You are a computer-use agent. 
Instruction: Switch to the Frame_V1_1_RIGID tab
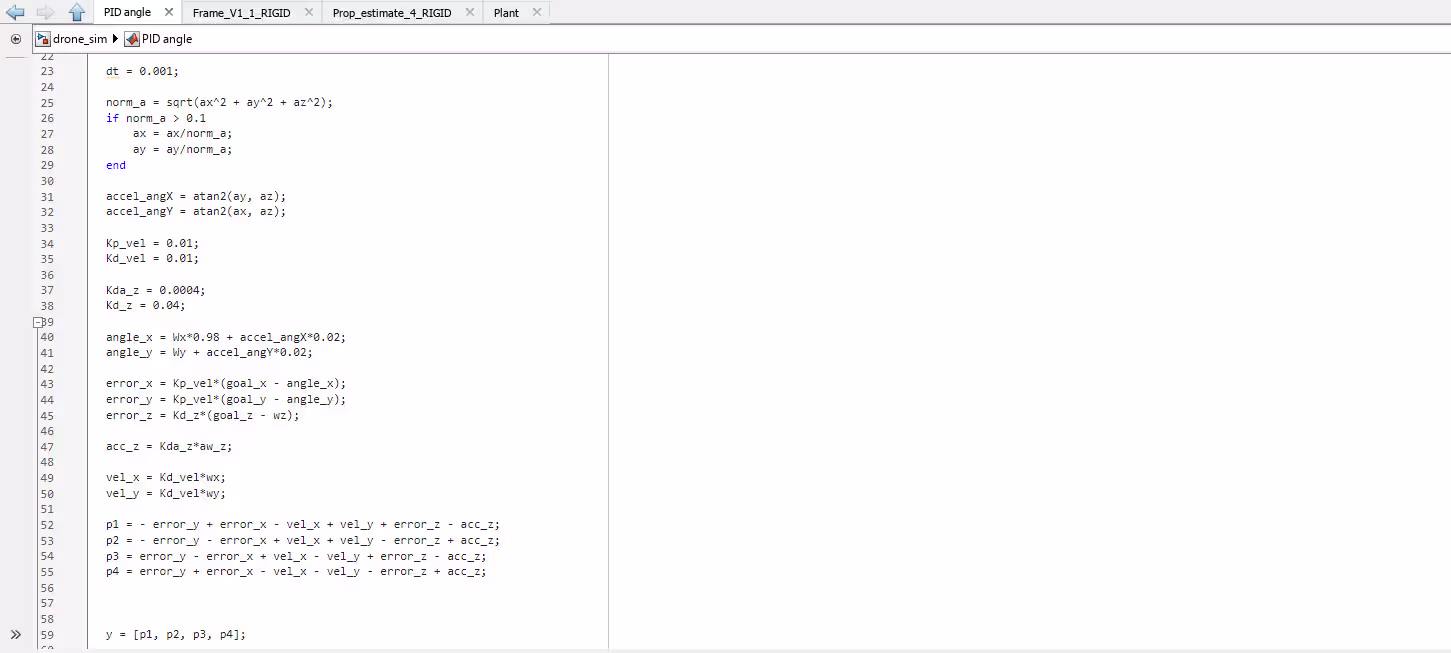click(x=242, y=13)
